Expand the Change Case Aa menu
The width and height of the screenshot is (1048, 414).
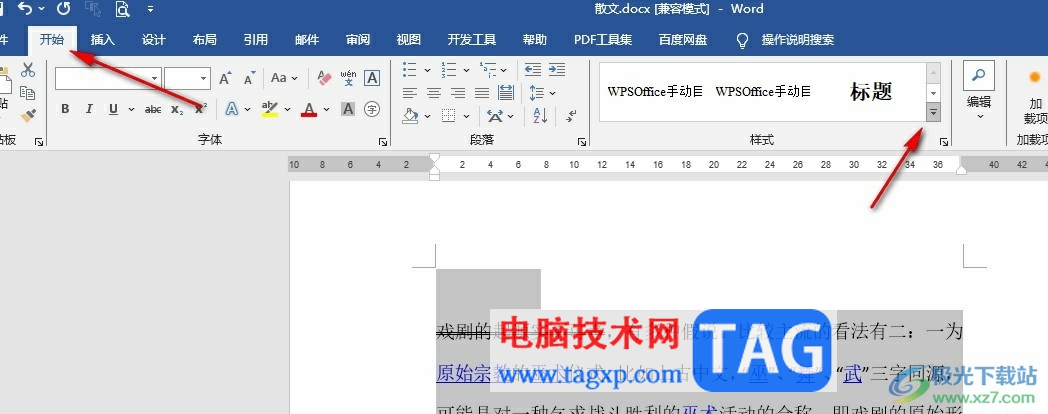tap(285, 78)
